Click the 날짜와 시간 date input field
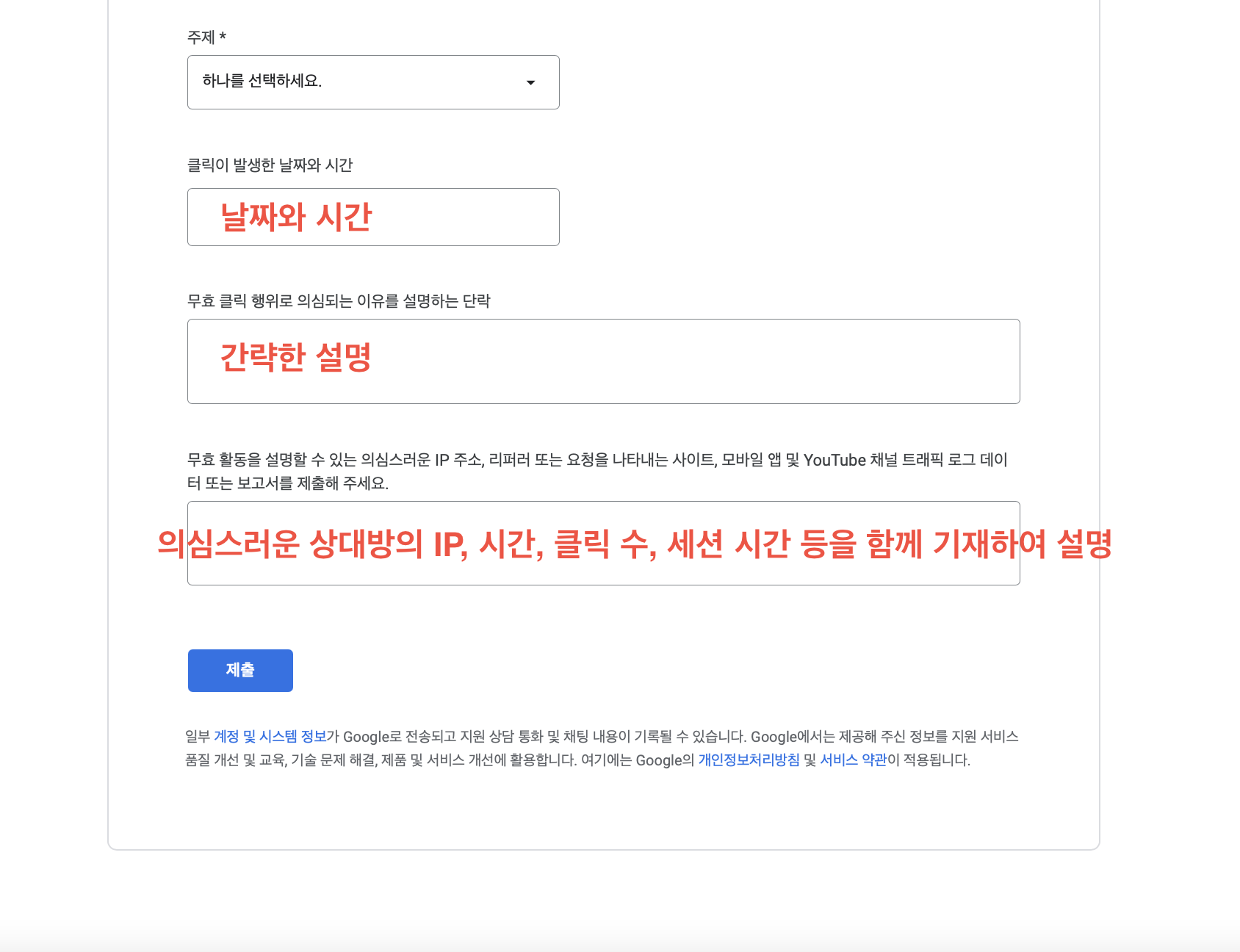This screenshot has width=1240, height=952. (x=373, y=217)
